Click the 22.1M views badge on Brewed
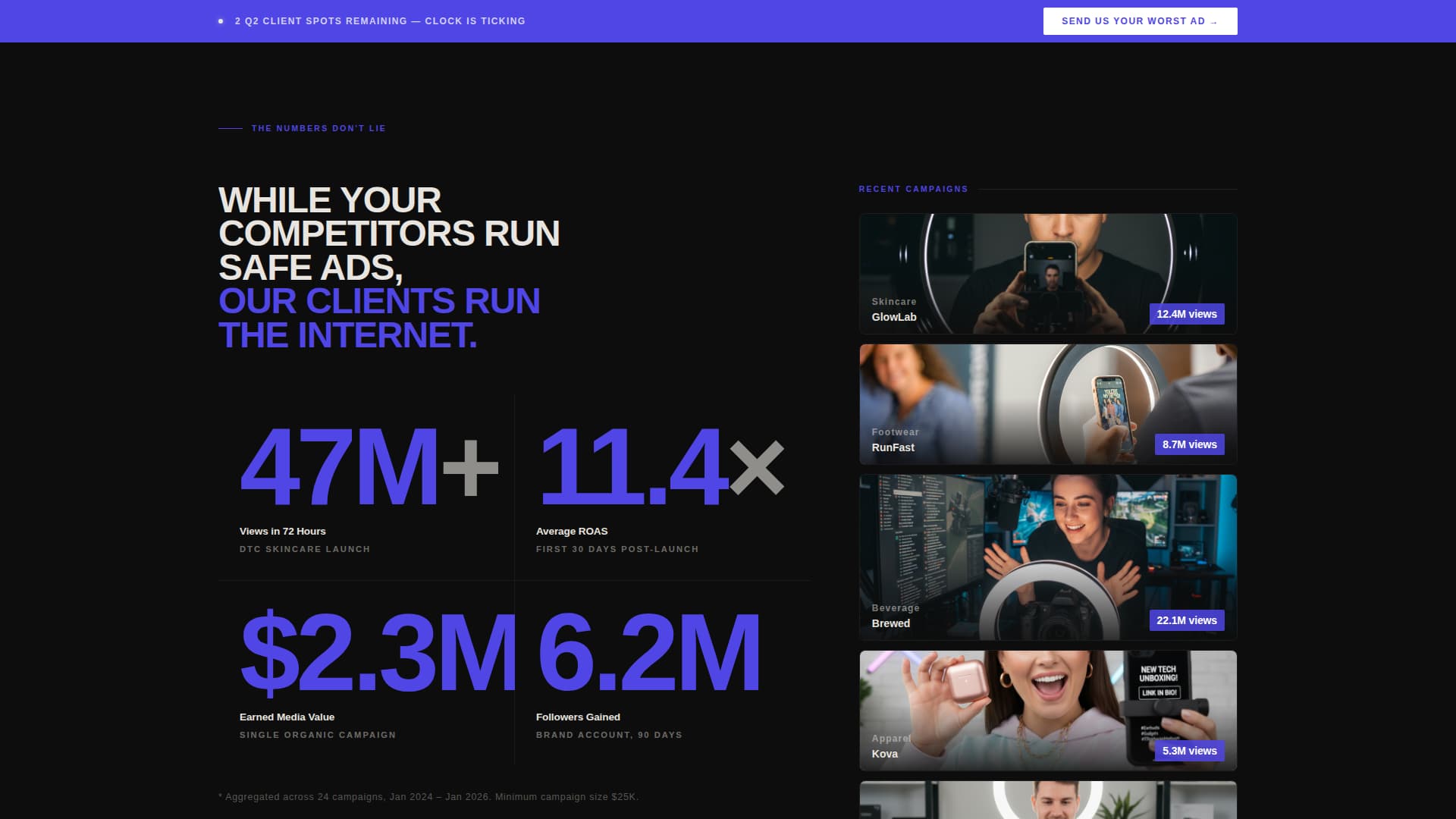Image resolution: width=1456 pixels, height=819 pixels. pos(1187,620)
